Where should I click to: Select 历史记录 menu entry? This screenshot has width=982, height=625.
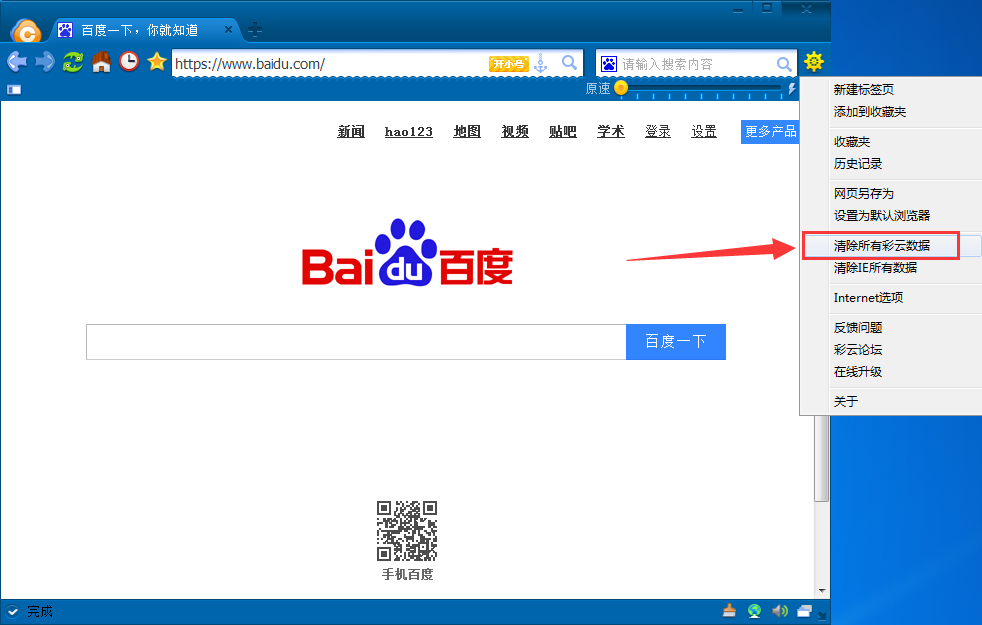coord(858,163)
